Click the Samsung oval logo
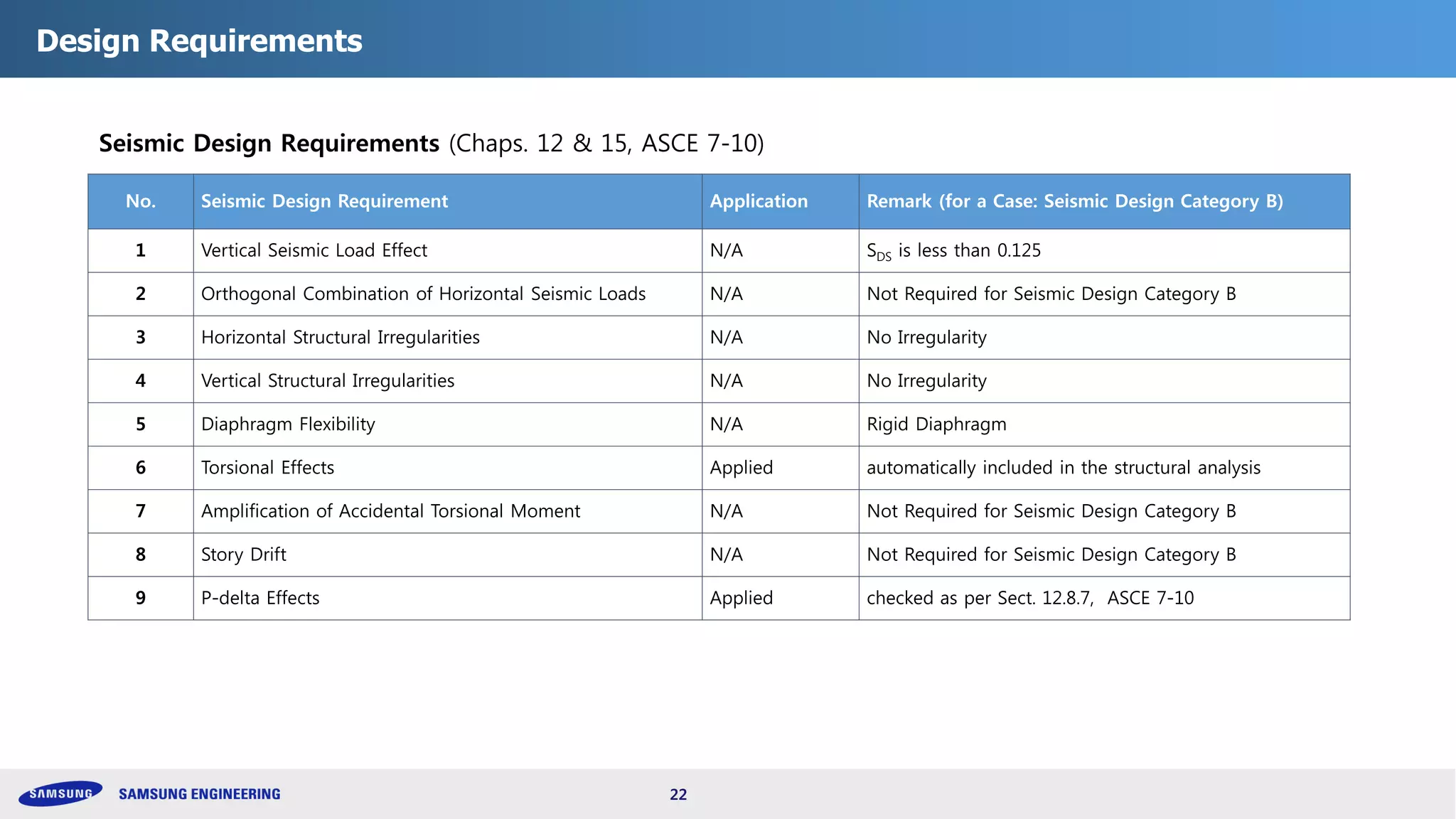 click(60, 793)
